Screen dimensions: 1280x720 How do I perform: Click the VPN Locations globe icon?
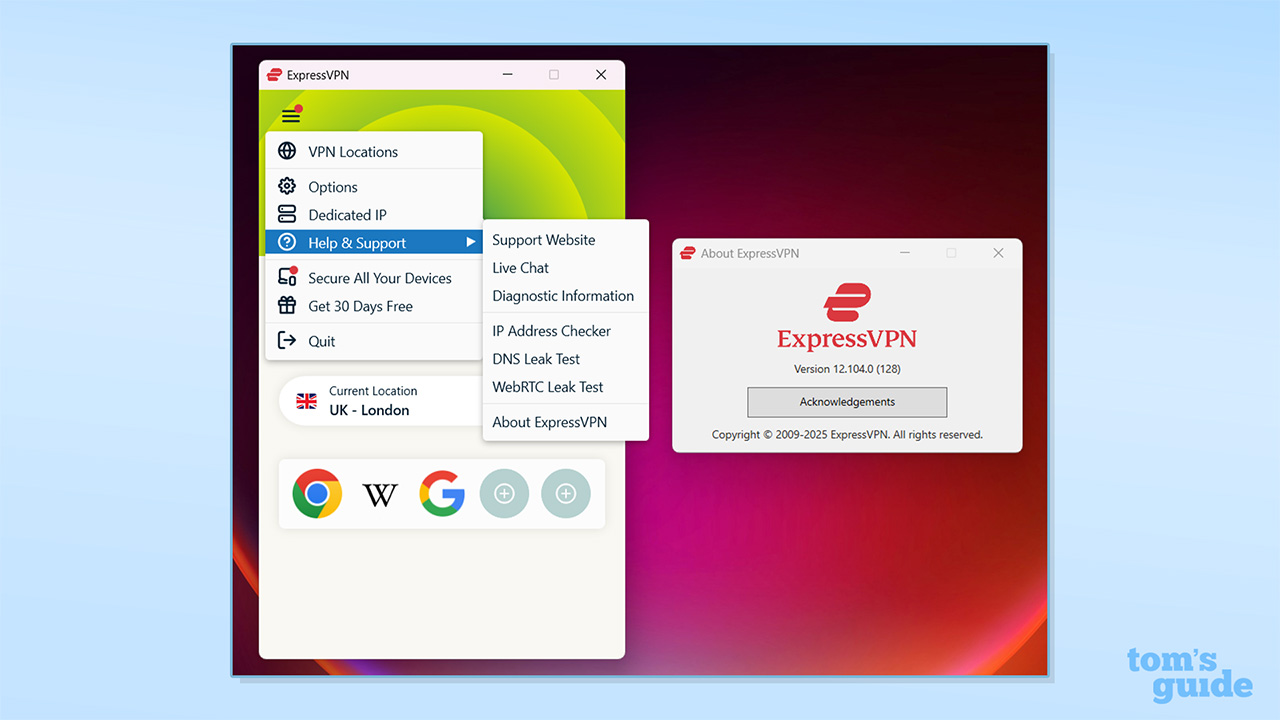point(288,151)
